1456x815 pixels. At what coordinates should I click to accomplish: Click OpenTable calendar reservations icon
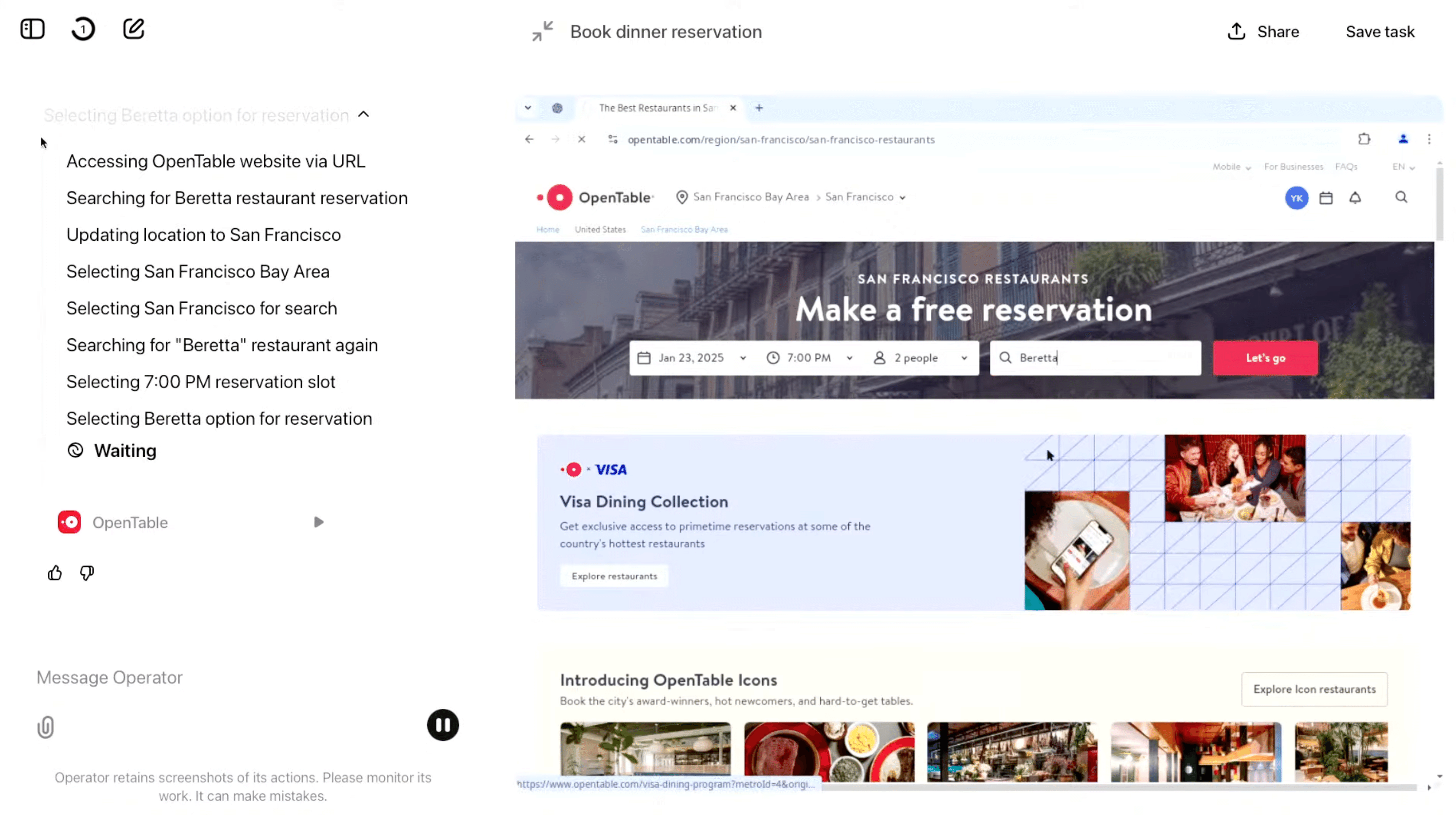1325,198
